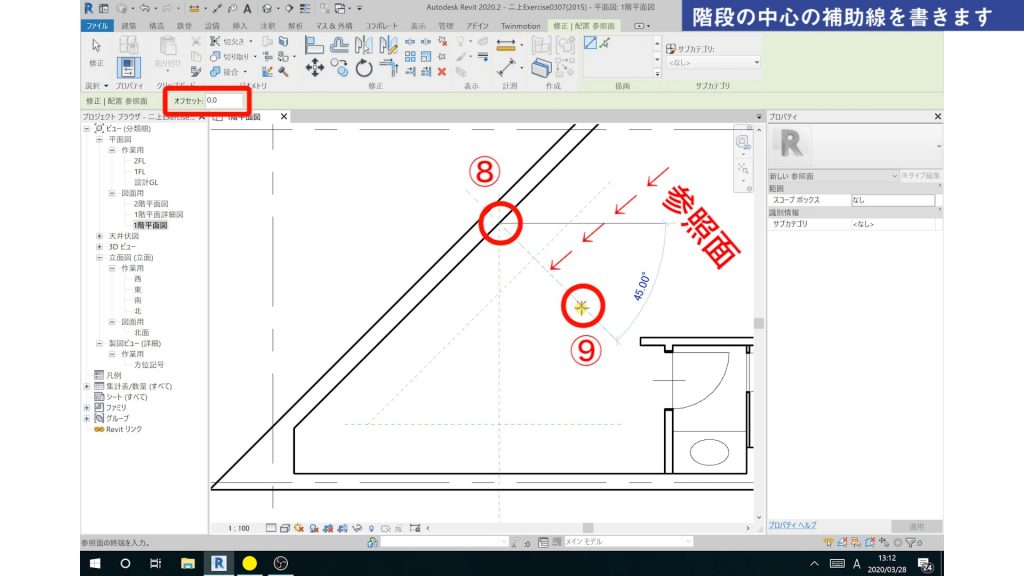Open the type selector dropdown in Properties

[938, 146]
